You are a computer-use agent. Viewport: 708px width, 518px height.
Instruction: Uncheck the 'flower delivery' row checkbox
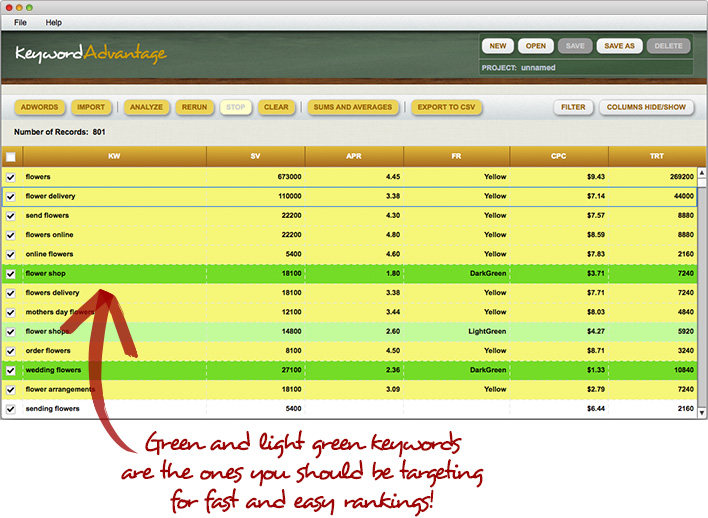coord(11,197)
